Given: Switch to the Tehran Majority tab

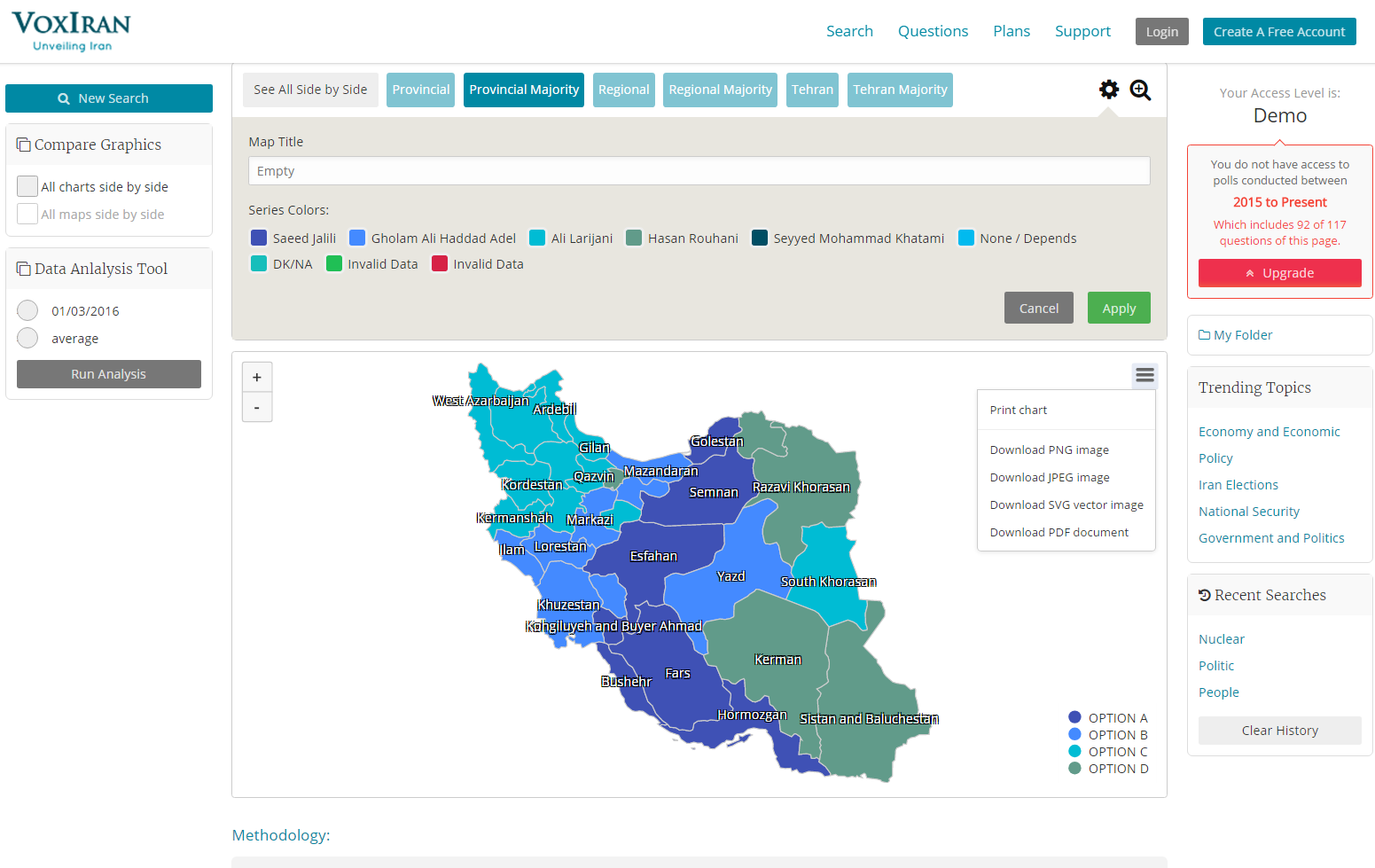Looking at the screenshot, I should coord(900,90).
